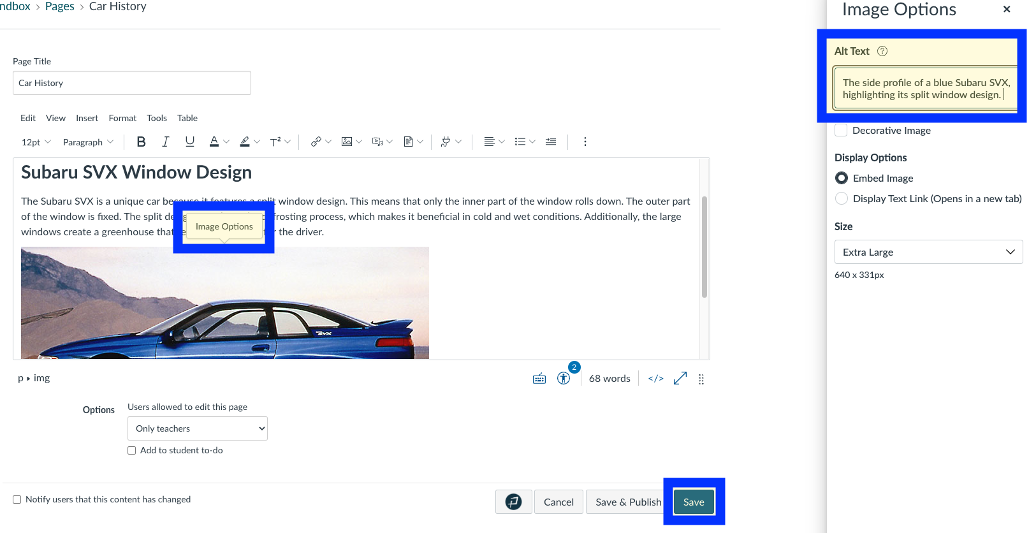Screen dimensions: 1030x534
Task: Open the Table menu
Action: 187,118
